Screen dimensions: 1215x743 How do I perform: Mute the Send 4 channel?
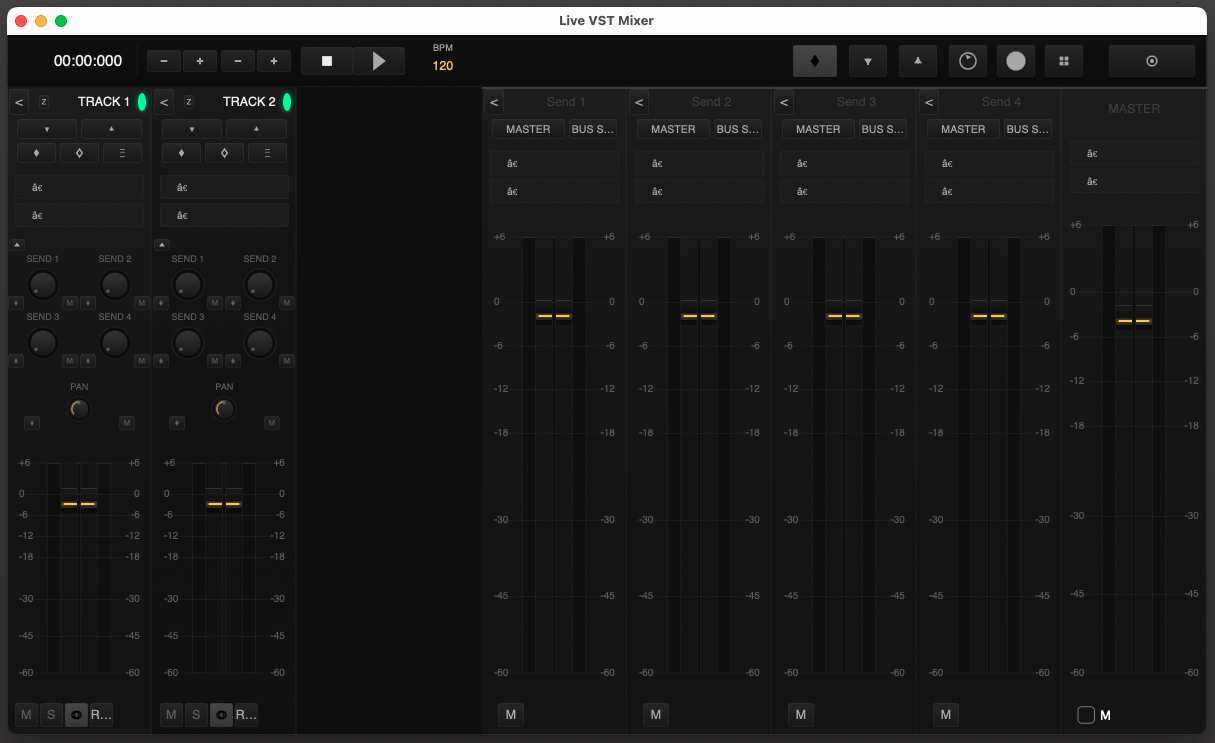[946, 714]
